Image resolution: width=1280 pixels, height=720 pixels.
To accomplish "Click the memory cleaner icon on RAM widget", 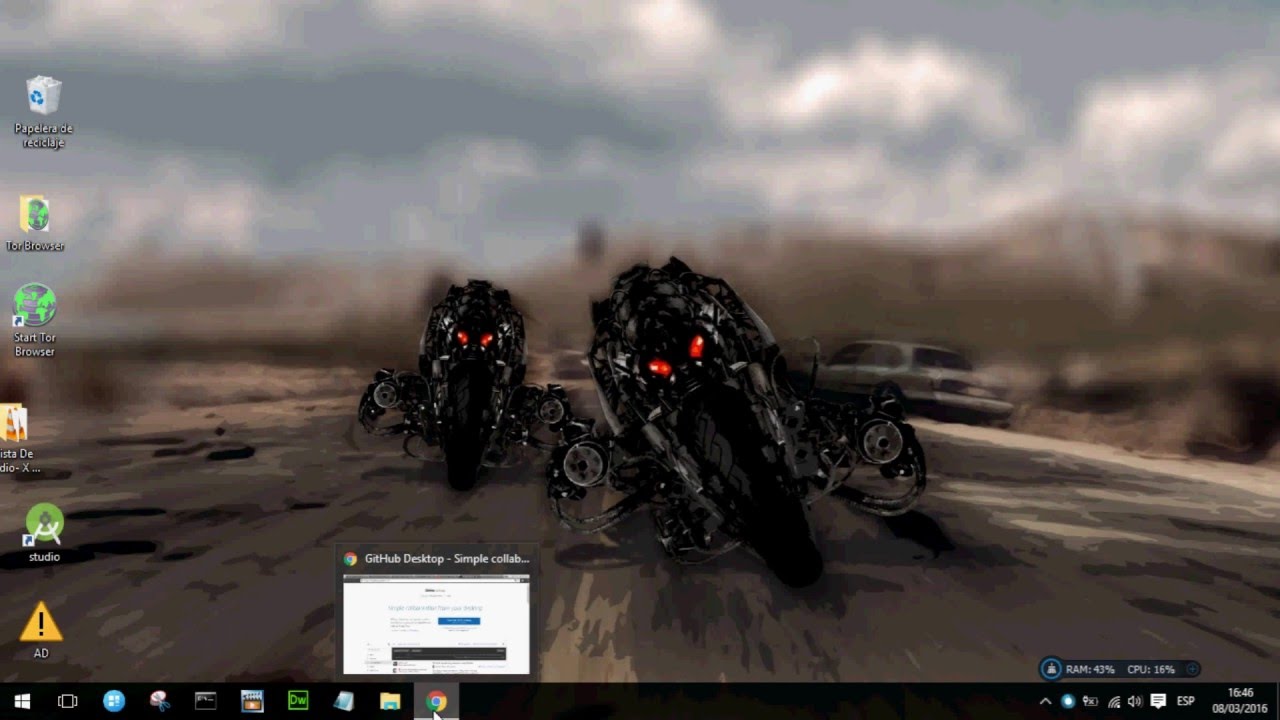I will (1051, 669).
